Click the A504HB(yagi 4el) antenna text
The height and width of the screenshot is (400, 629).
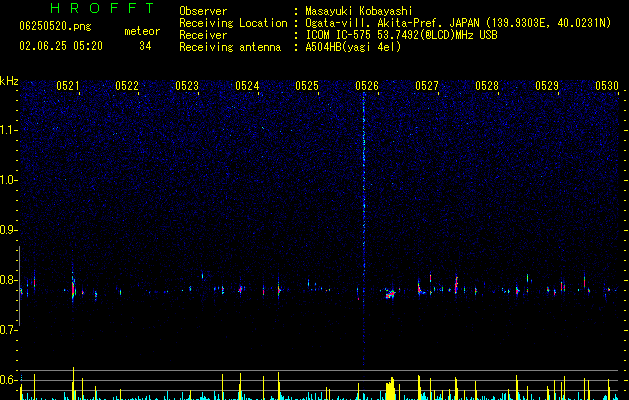coord(353,47)
